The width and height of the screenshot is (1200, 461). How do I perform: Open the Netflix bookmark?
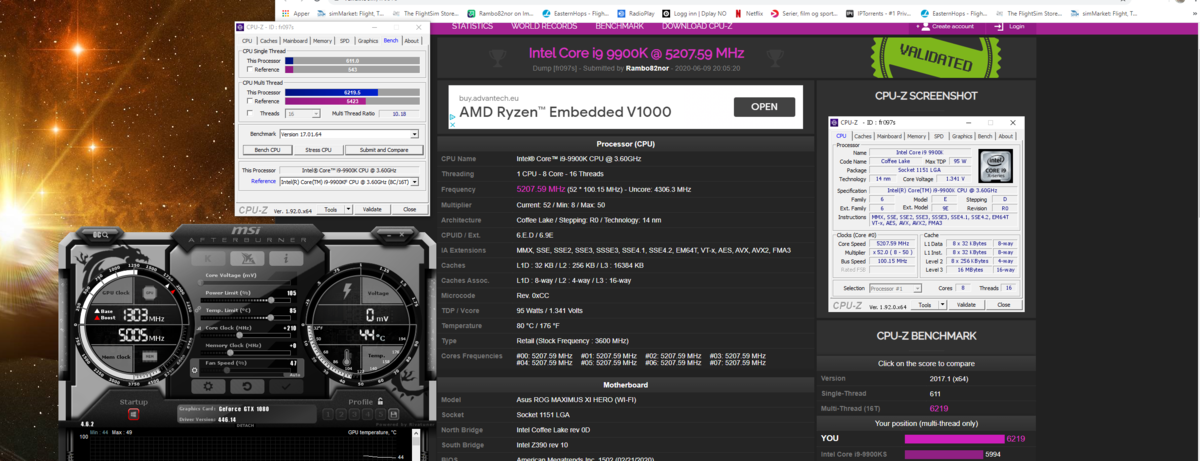click(x=749, y=13)
